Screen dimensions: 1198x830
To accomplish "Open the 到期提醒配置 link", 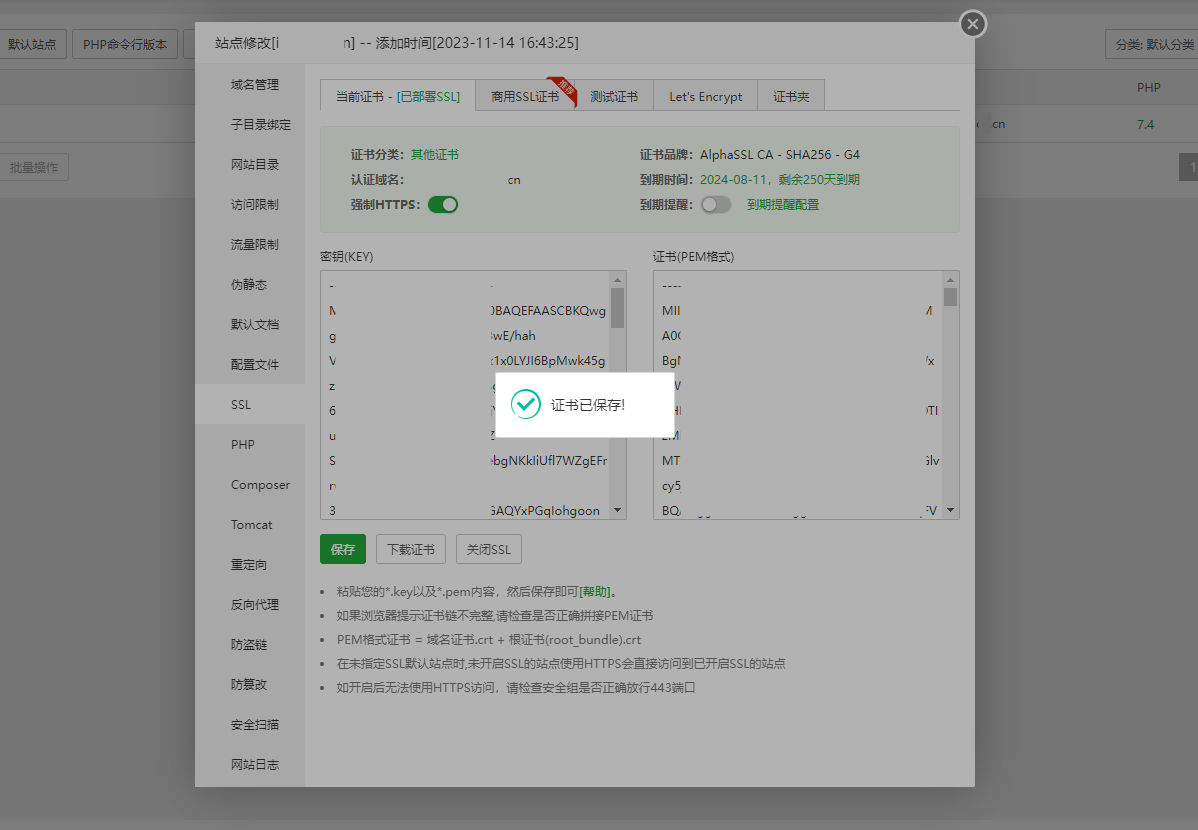I will 783,204.
